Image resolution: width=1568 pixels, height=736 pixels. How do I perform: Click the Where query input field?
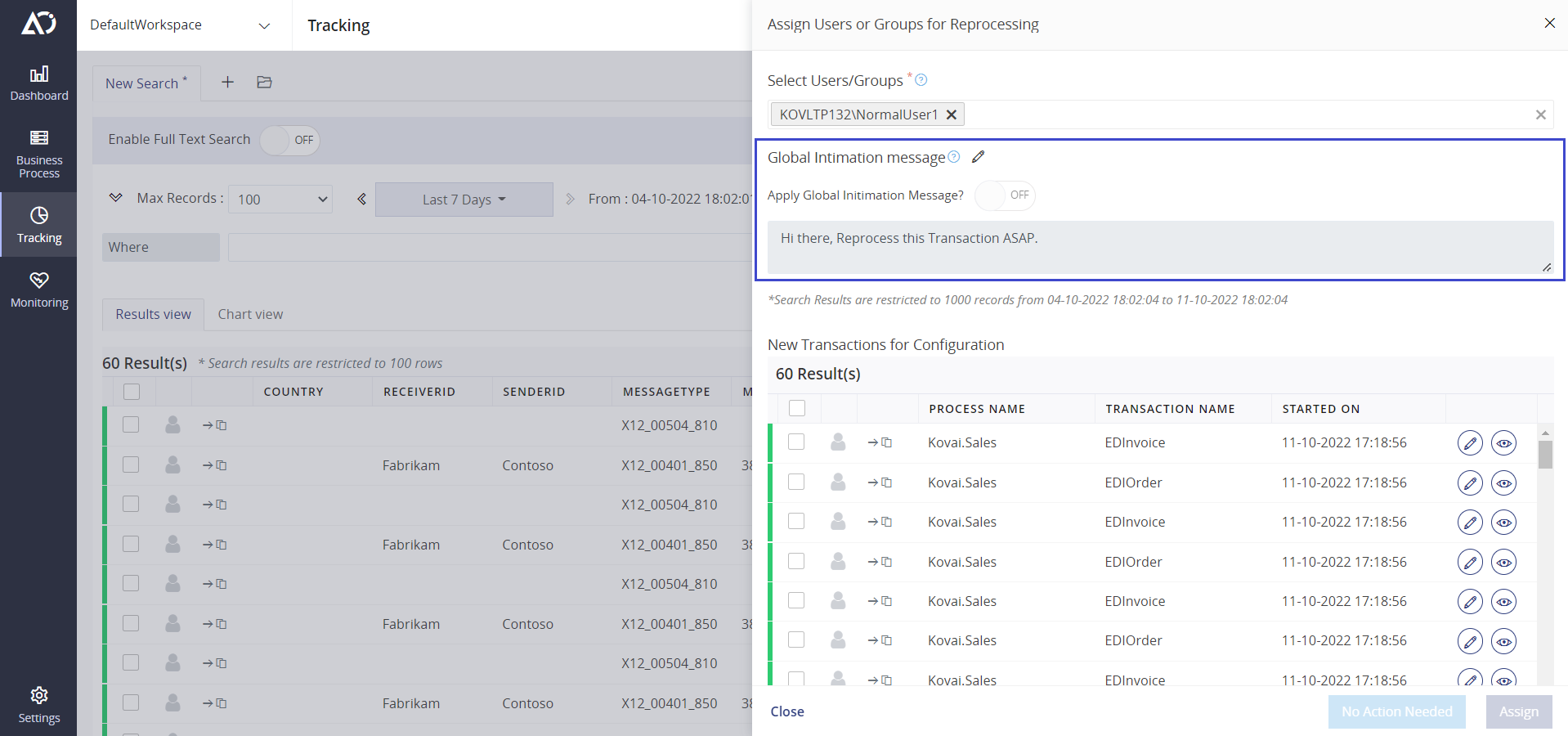coord(489,247)
